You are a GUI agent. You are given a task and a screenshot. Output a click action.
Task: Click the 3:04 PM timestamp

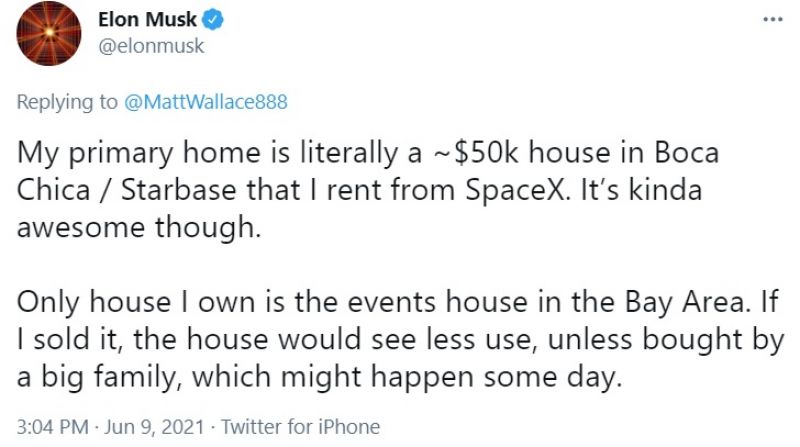pyautogui.click(x=53, y=427)
